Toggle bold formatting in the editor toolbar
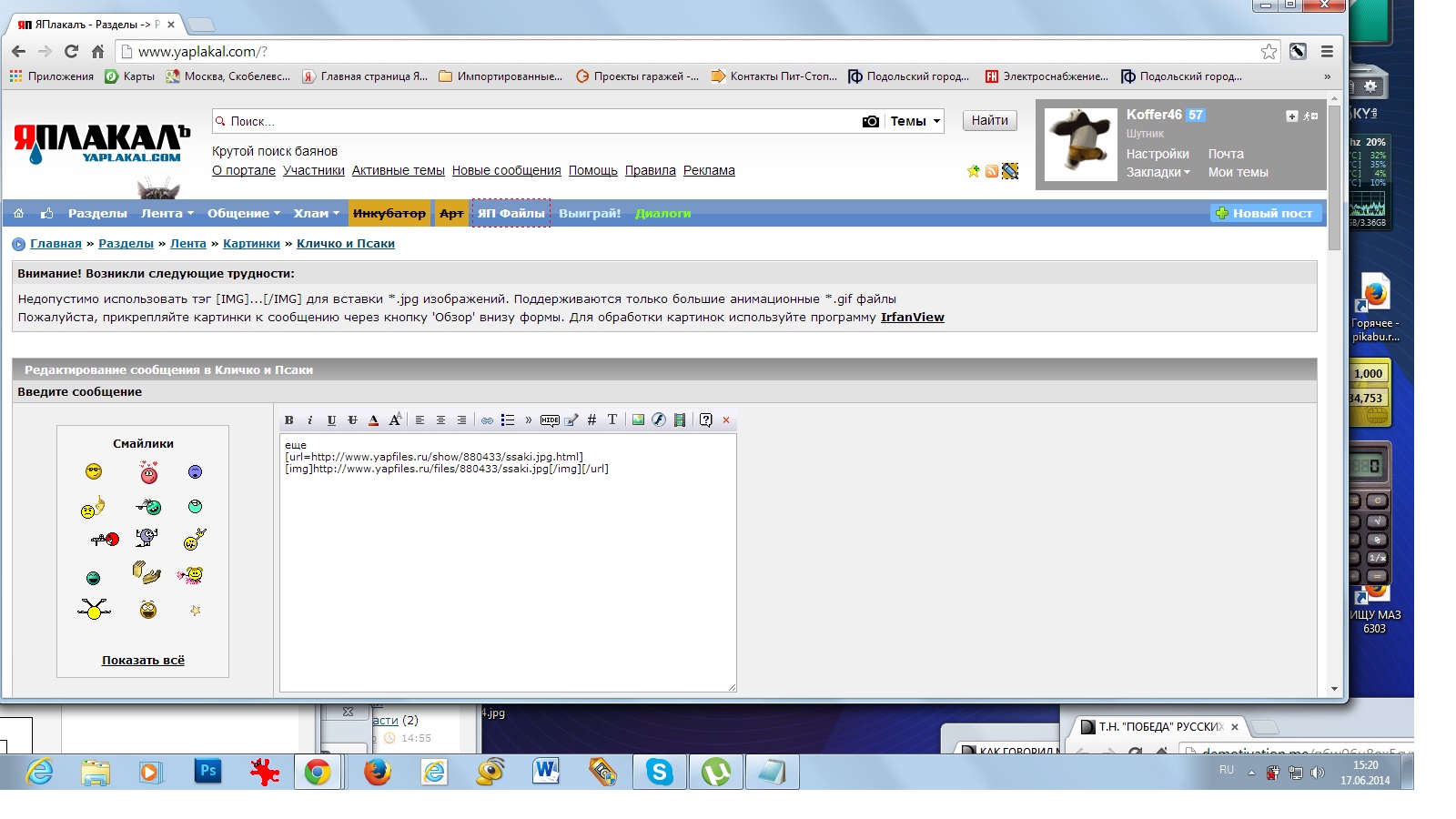 [288, 420]
